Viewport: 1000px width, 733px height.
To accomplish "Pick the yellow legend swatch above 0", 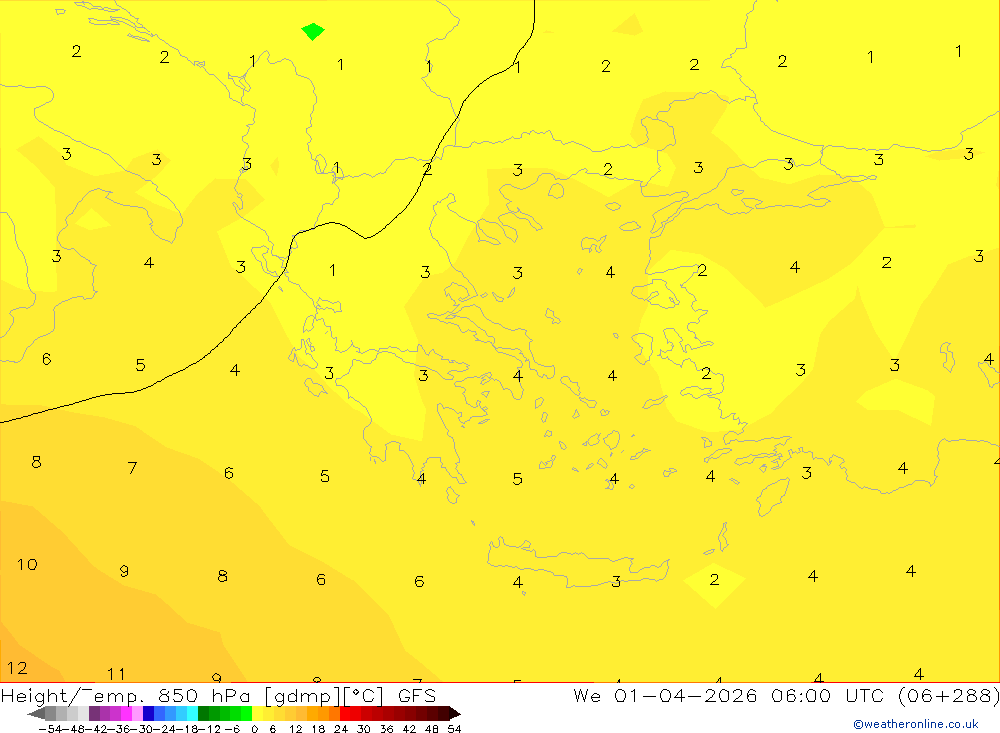I will [258, 713].
